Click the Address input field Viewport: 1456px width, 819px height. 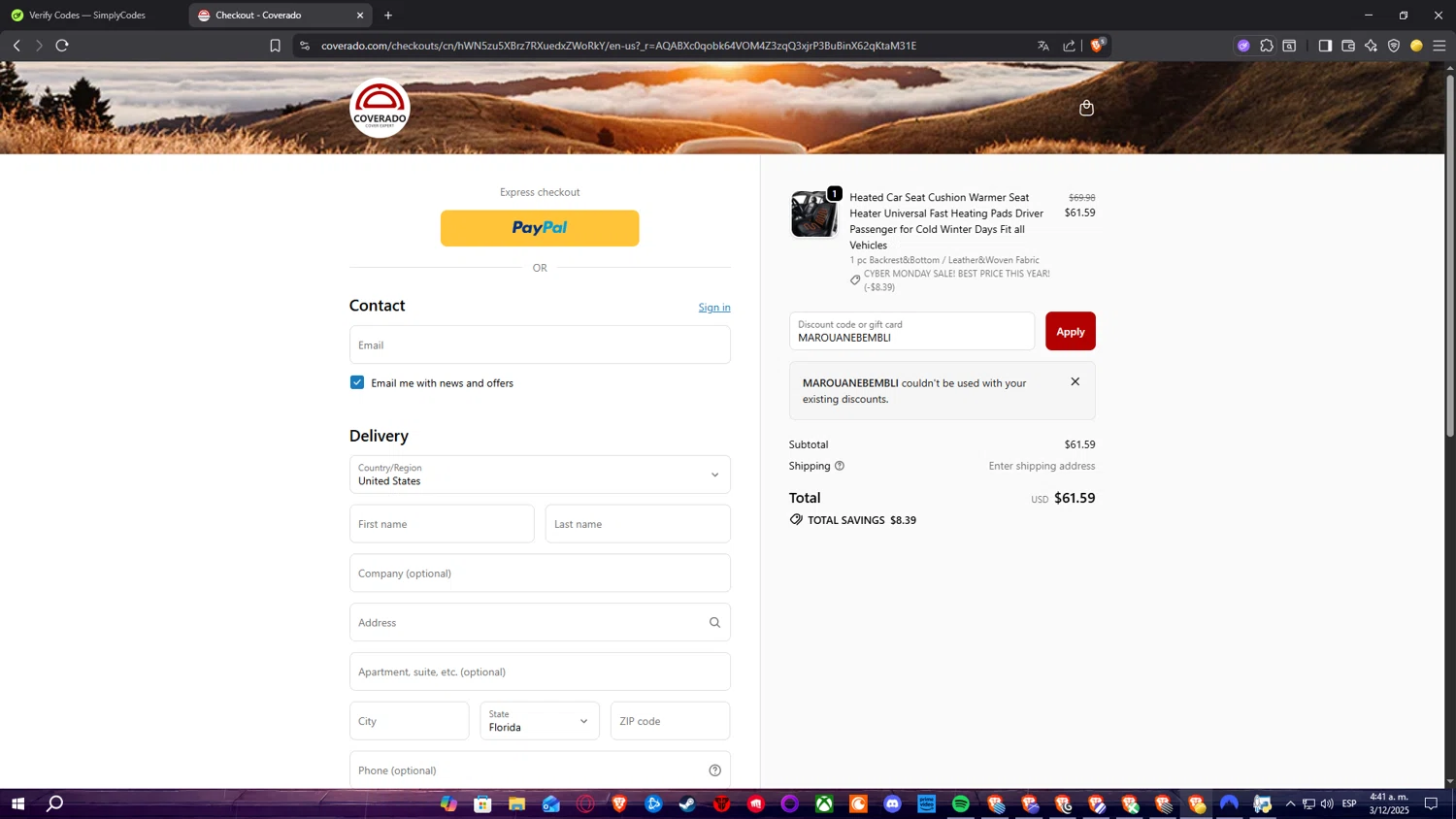540,623
